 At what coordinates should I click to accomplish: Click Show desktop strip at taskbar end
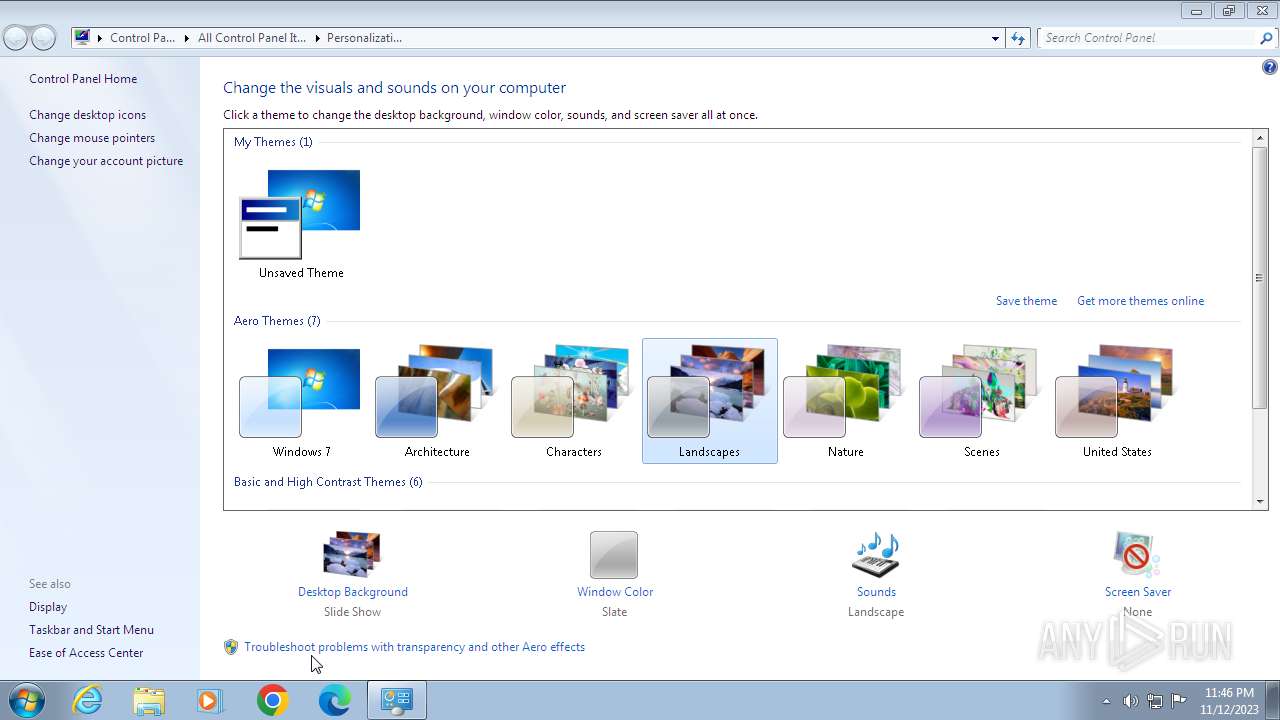(1272, 701)
